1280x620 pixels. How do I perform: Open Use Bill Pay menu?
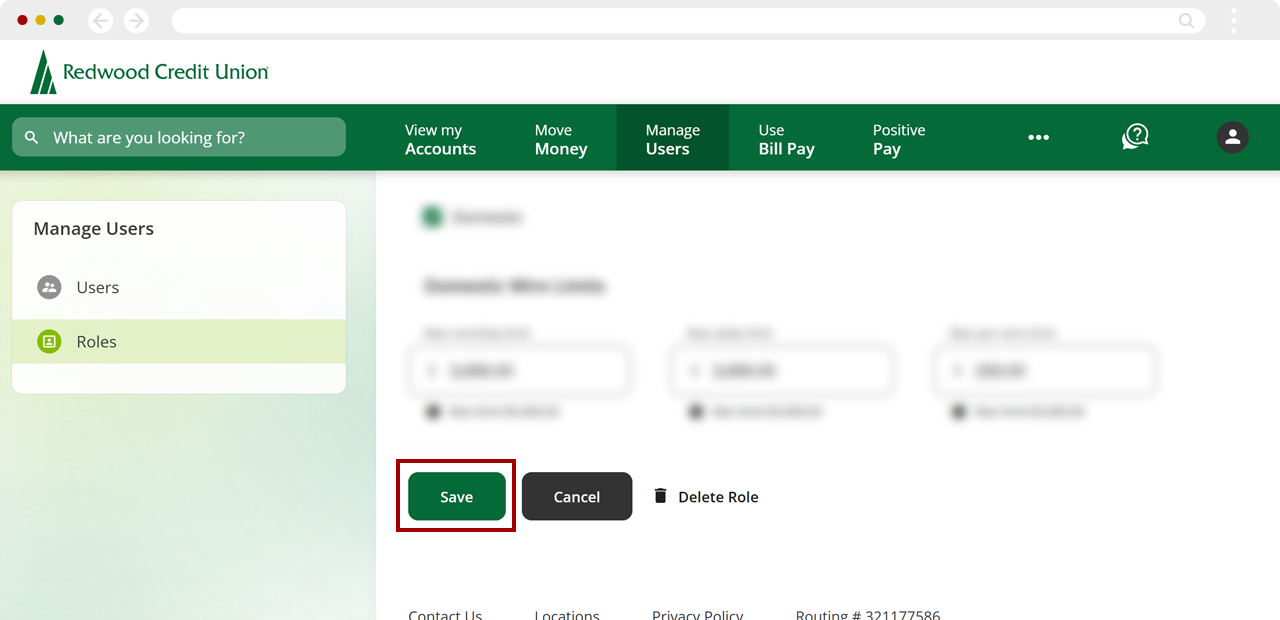click(786, 139)
